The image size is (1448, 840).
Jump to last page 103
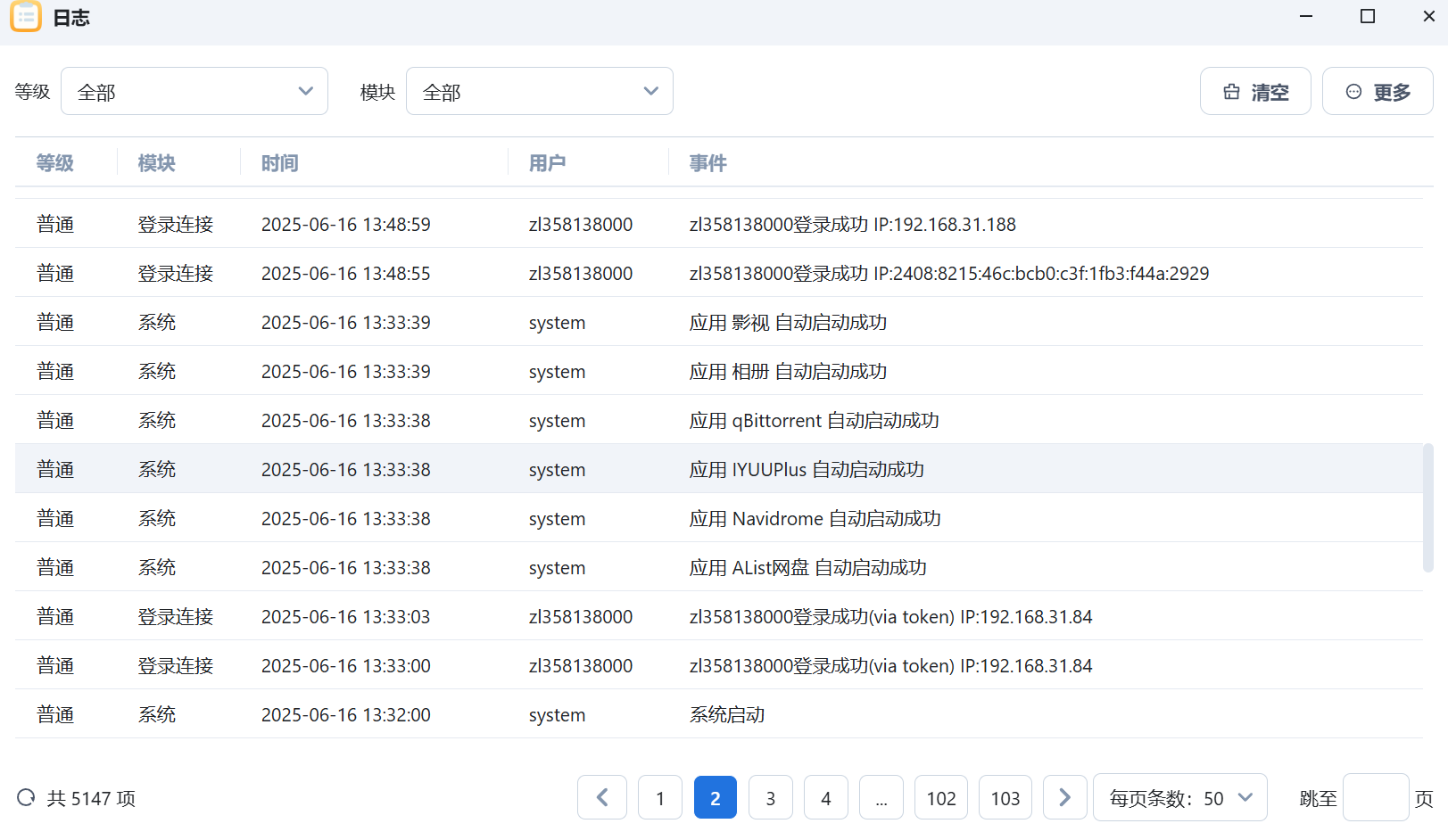[x=1005, y=797]
